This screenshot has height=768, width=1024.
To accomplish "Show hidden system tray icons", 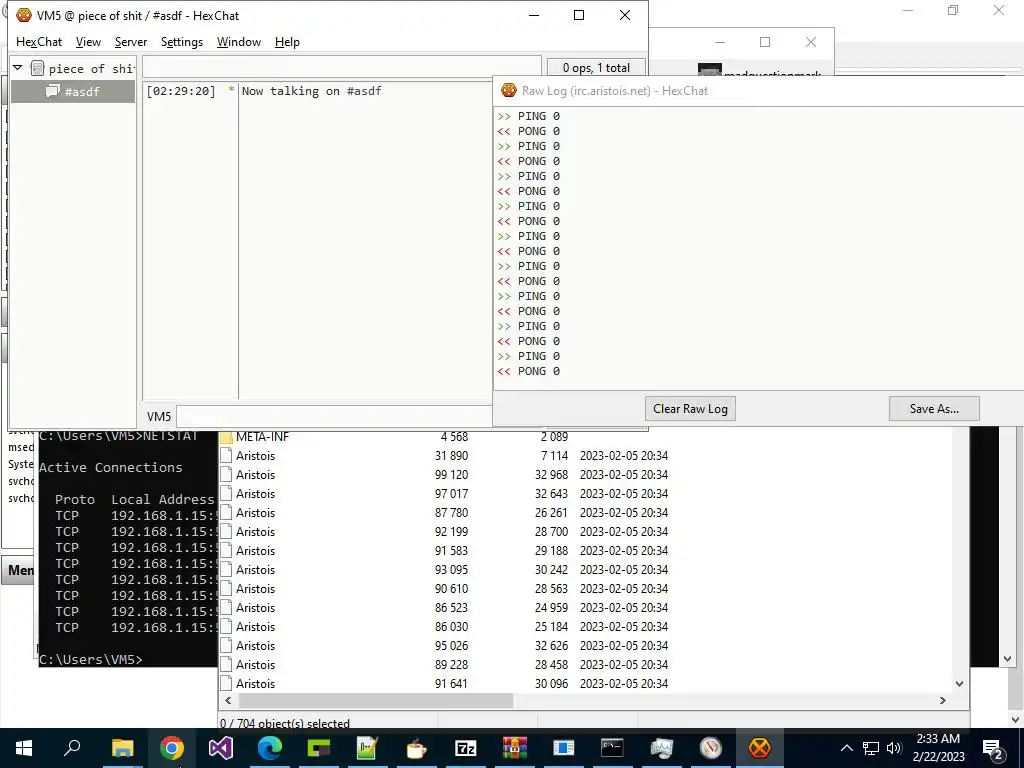I will point(846,748).
